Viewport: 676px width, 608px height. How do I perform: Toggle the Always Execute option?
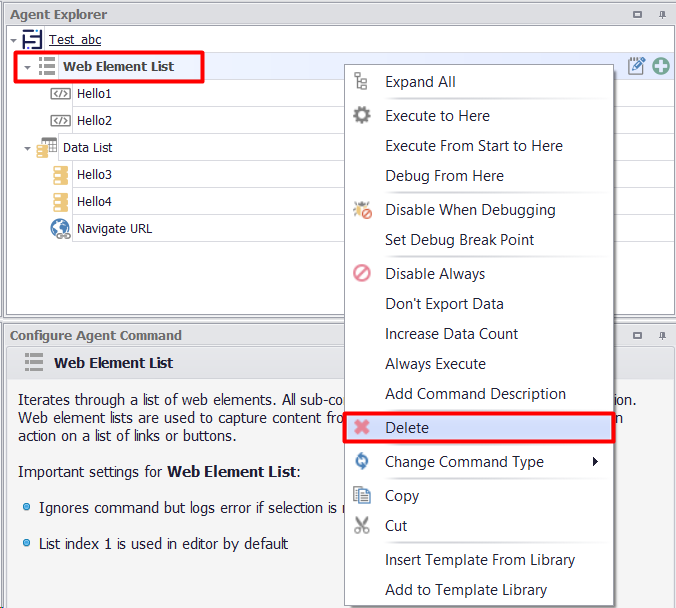pyautogui.click(x=435, y=364)
